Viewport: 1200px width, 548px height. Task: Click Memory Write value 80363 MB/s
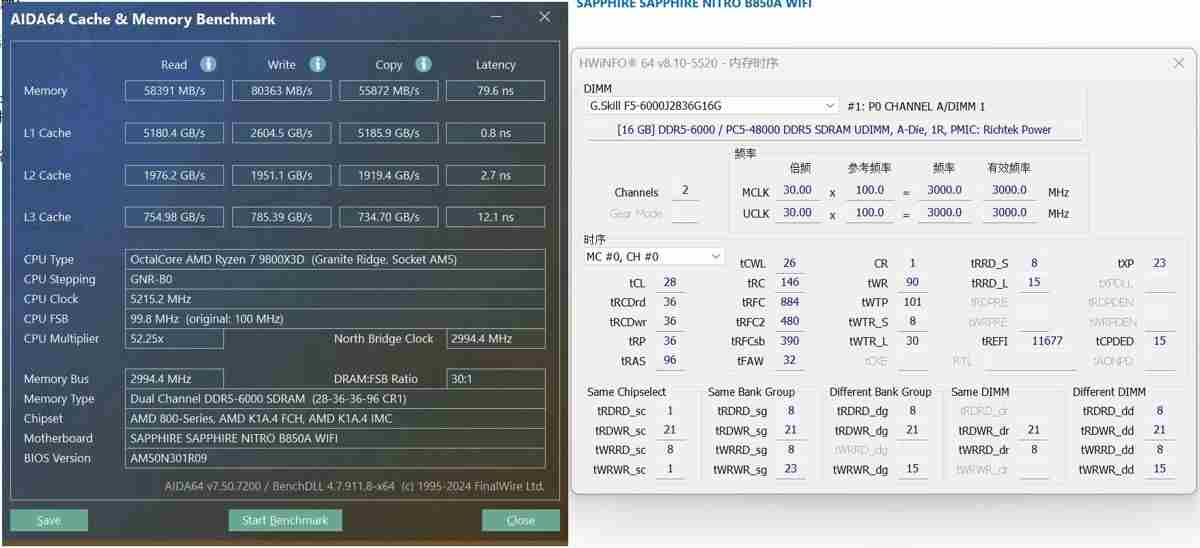[282, 91]
